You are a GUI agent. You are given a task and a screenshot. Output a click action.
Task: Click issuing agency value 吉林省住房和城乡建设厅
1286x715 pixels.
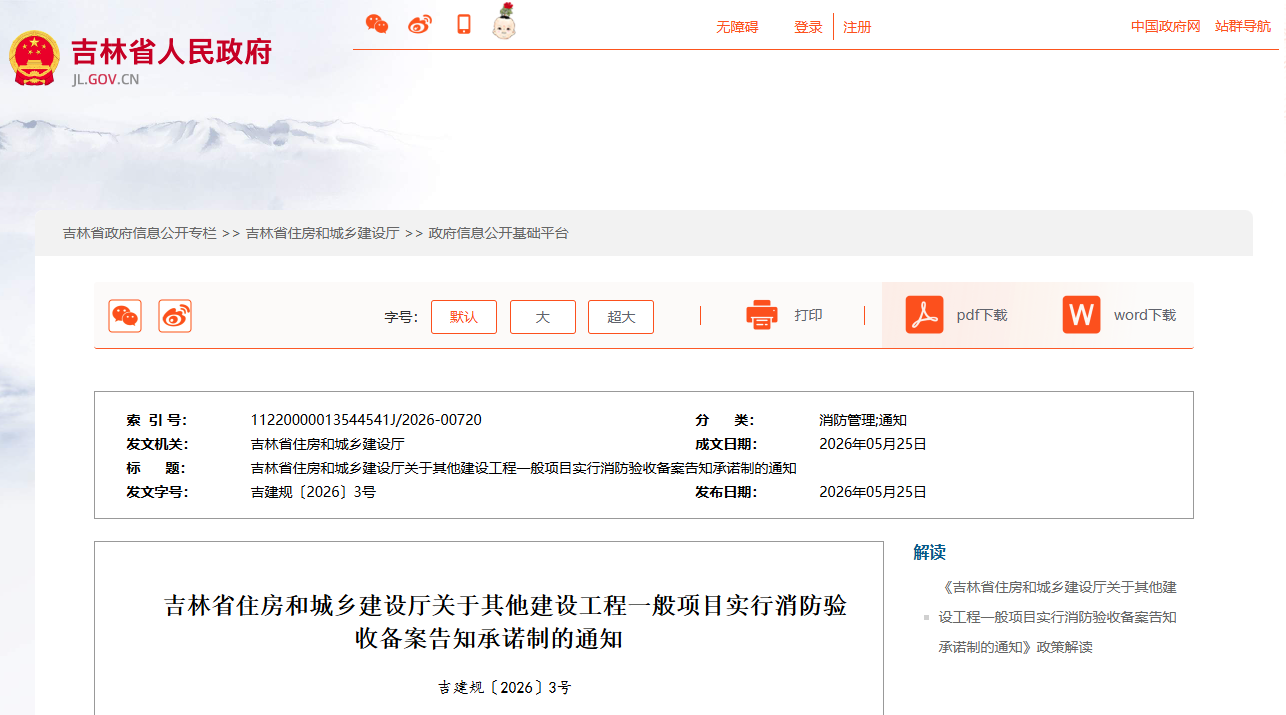[327, 444]
